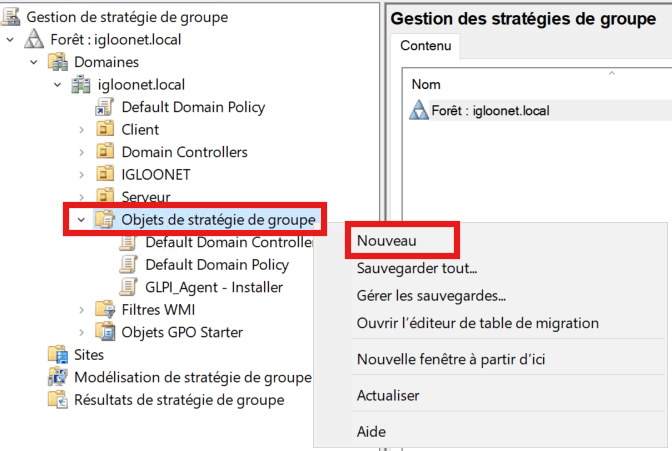The image size is (672, 451).
Task: Select the Default Domain Policy link icon under igloonet.local
Action: click(104, 107)
